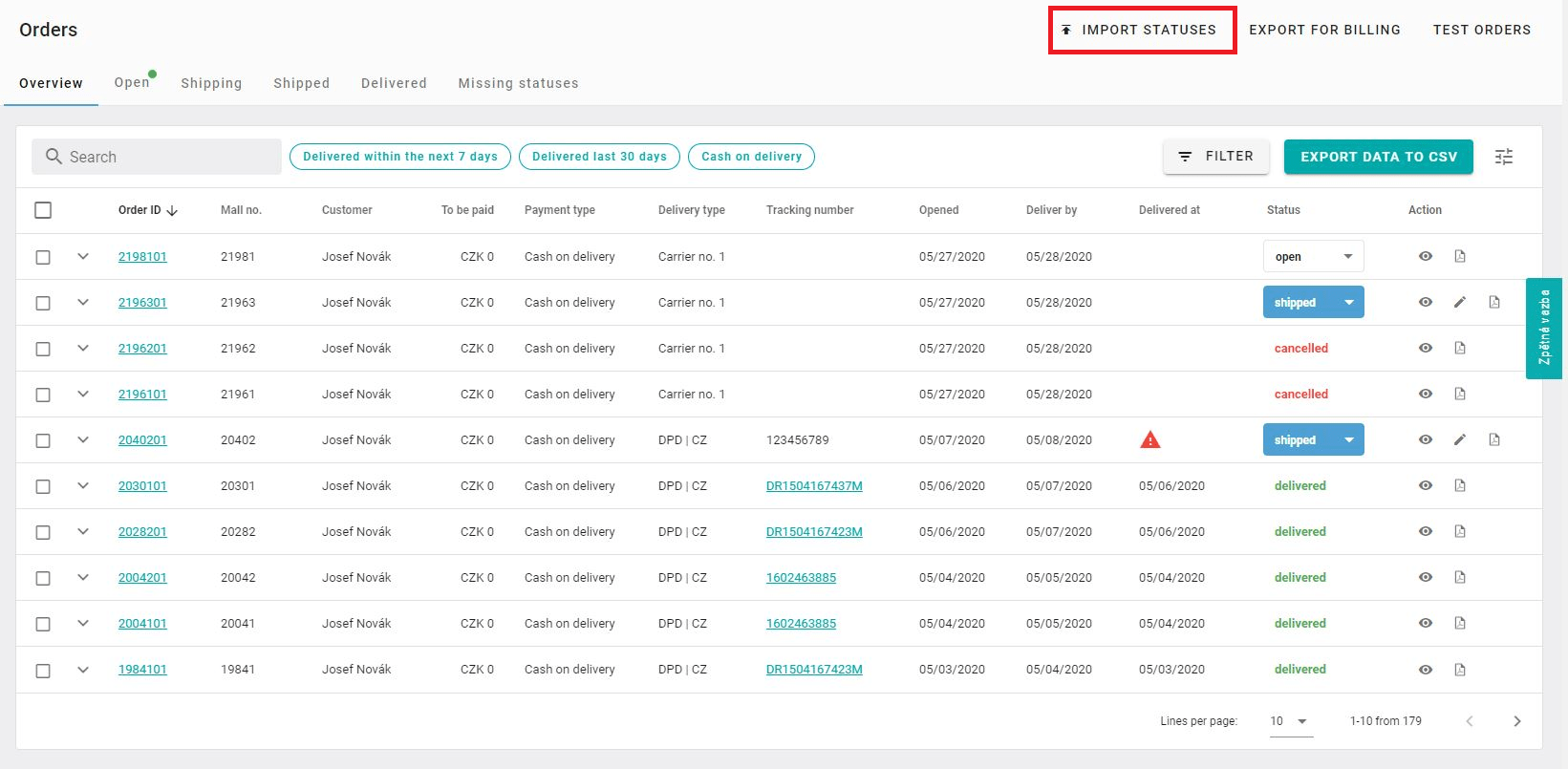This screenshot has height=769, width=1568.
Task: Switch to the Shipped tab
Action: [302, 83]
